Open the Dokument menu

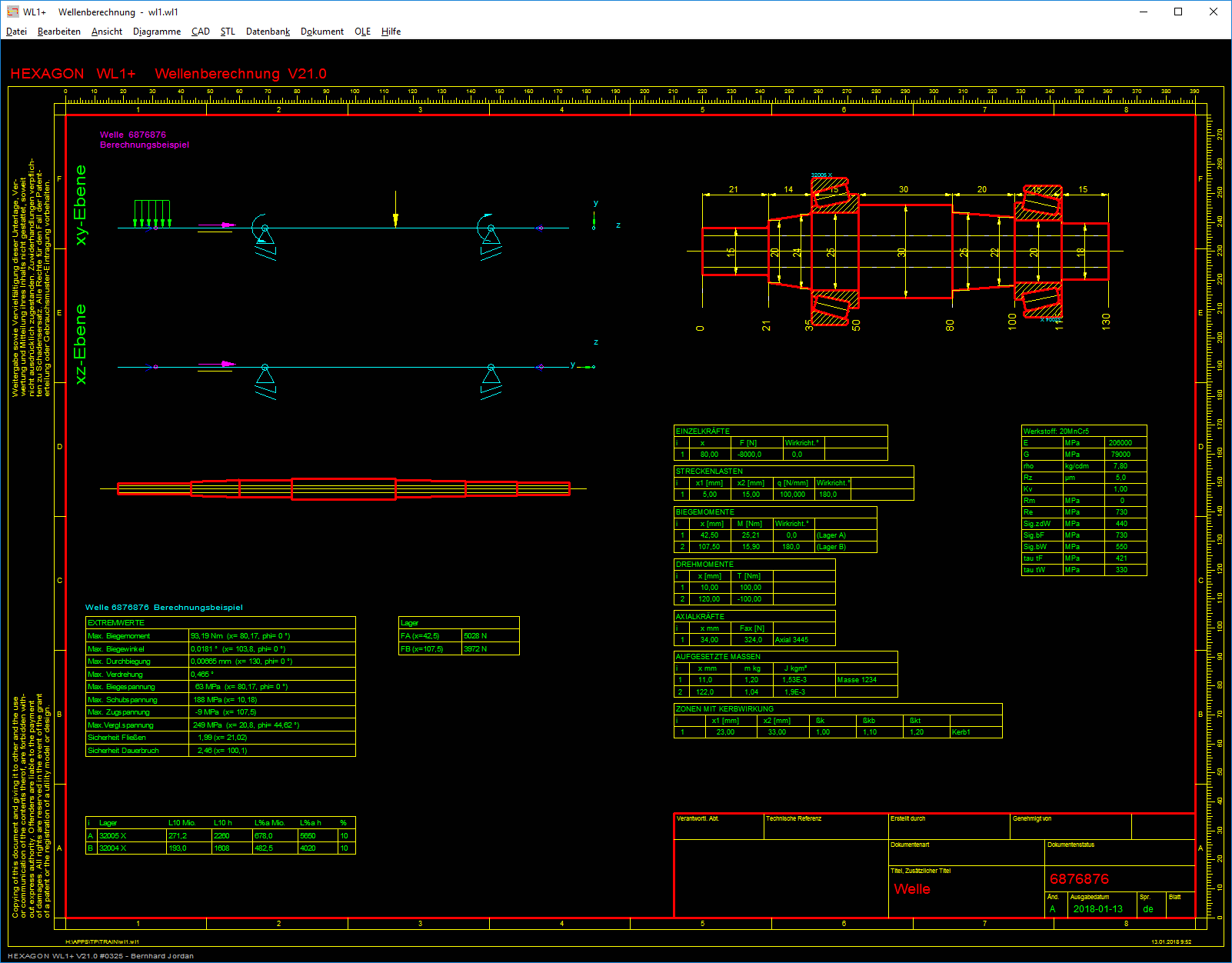click(322, 32)
